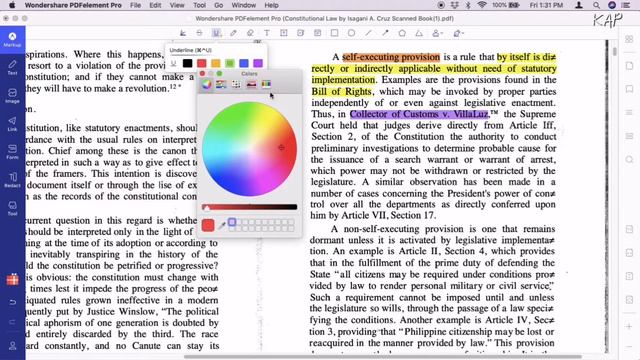Viewport: 640px width, 360px height.
Task: Choose the Strikethrough annotation tool
Action: click(199, 33)
